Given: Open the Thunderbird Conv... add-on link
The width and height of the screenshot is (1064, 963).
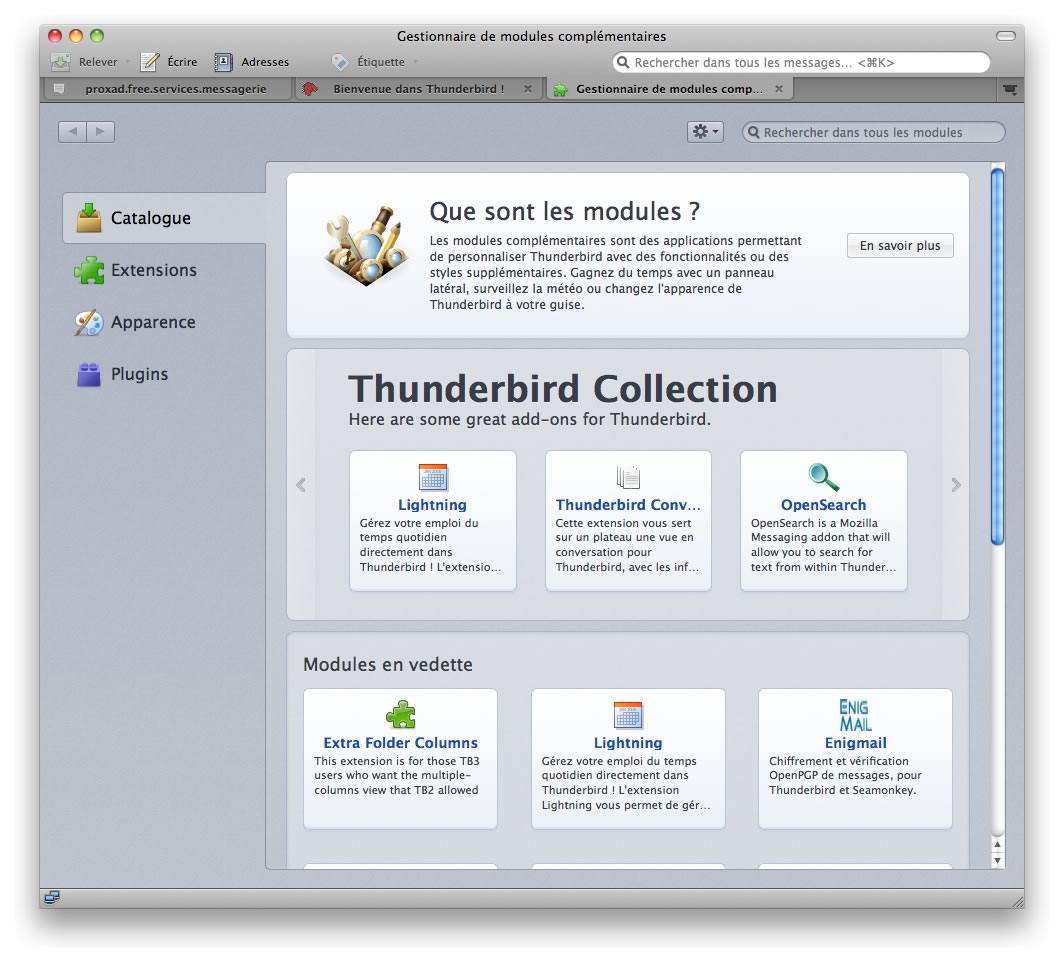Looking at the screenshot, I should (628, 505).
